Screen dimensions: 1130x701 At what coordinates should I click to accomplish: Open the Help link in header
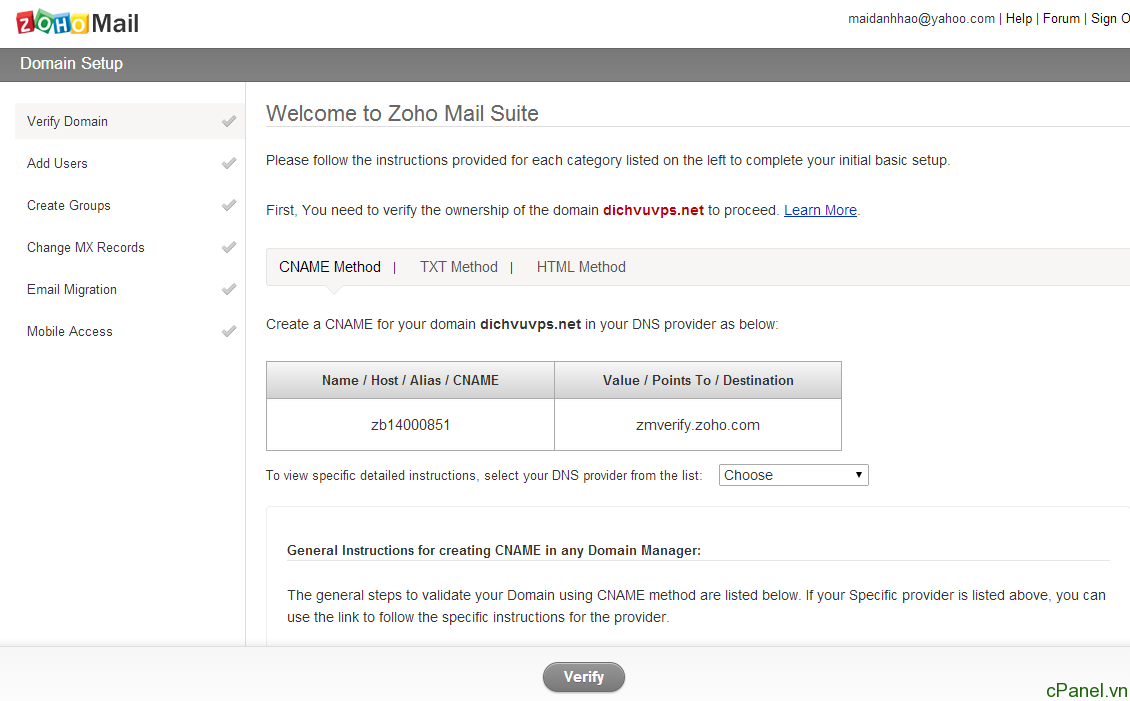[x=1018, y=19]
